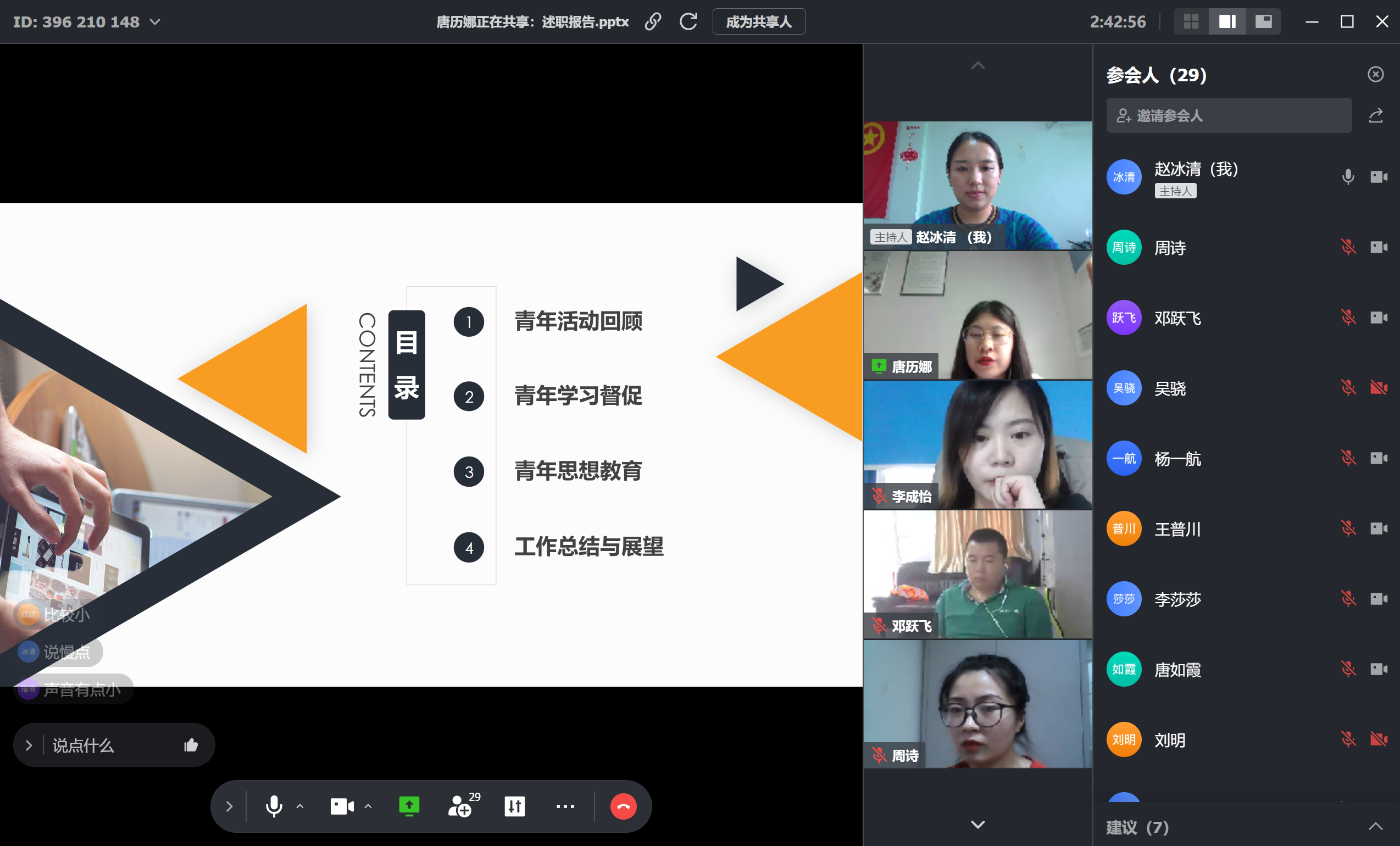Screen dimensions: 1400x846
Task: Click the red hang up button
Action: tap(623, 806)
